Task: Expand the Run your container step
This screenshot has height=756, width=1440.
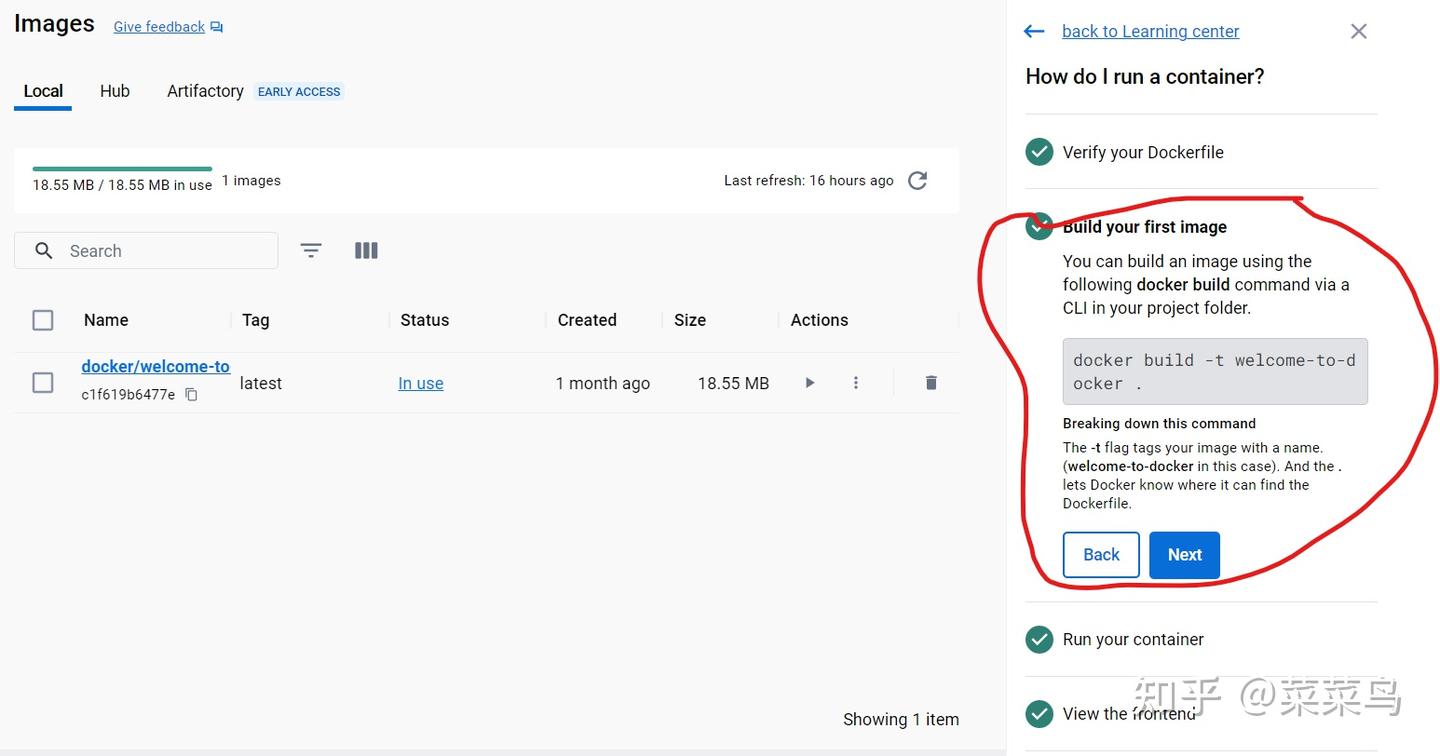Action: coord(1133,639)
